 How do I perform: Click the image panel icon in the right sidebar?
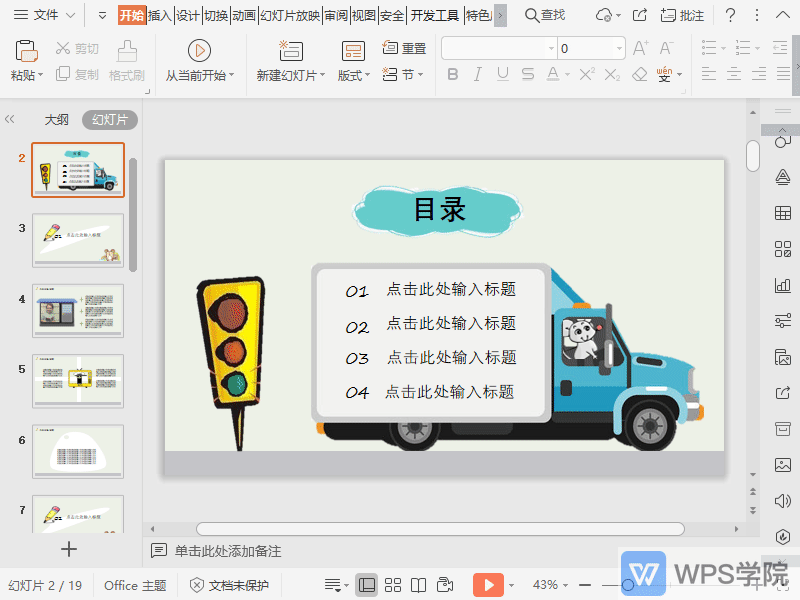coord(783,464)
